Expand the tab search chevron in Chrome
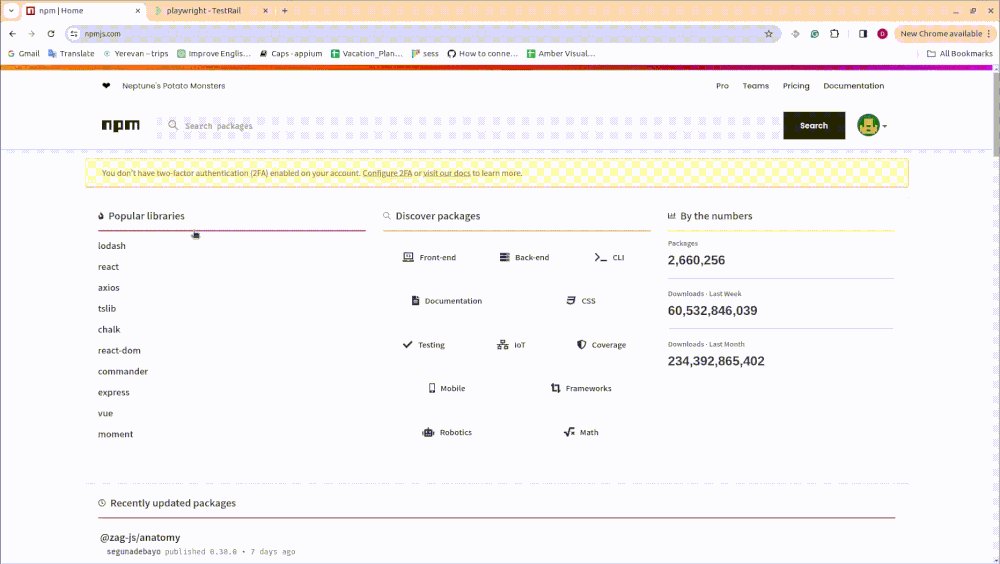Screen dimensions: 1000x564 point(10,10)
